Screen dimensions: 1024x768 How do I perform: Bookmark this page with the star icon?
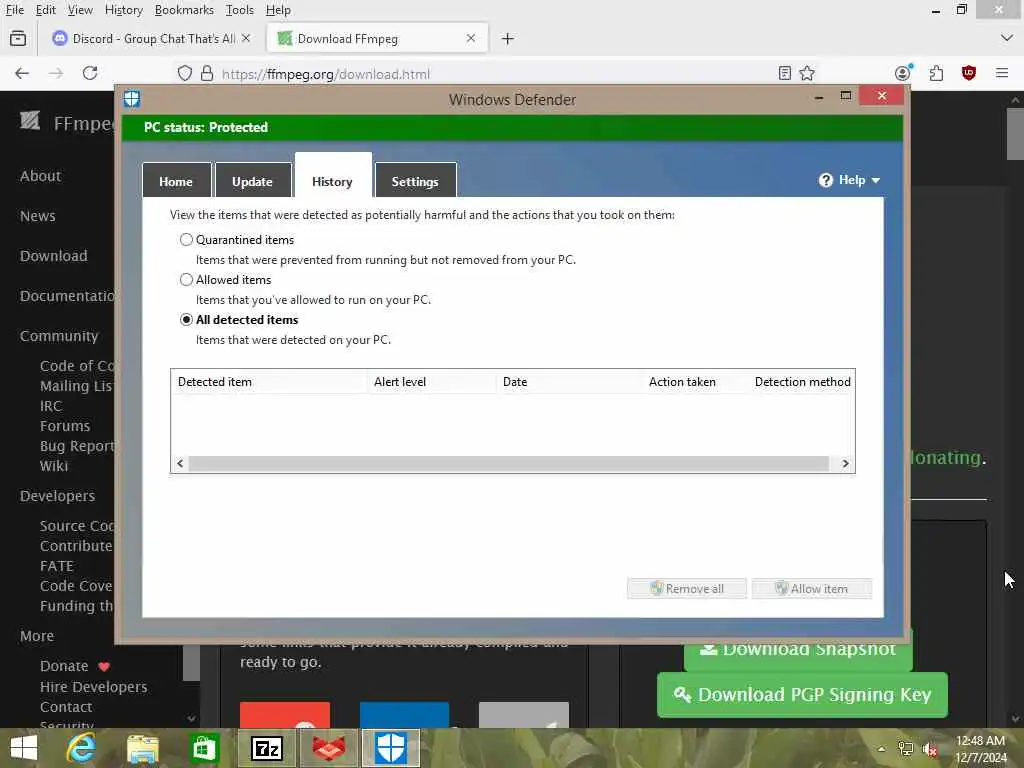[807, 73]
